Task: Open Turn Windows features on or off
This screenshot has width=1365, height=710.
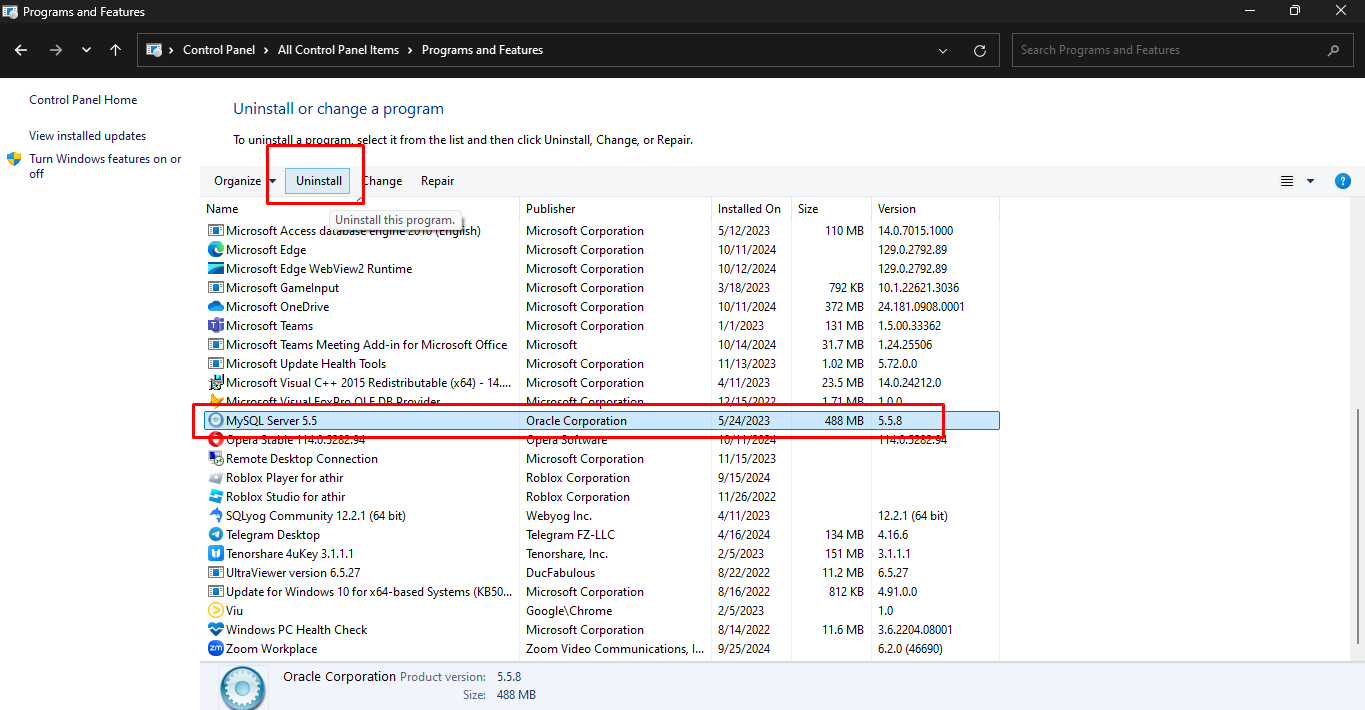Action: click(x=105, y=166)
